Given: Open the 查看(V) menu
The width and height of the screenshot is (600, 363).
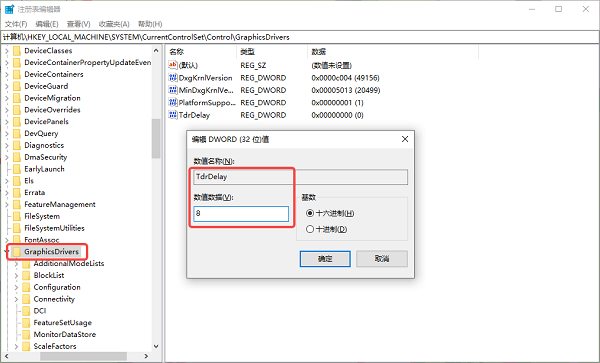Looking at the screenshot, I should (78, 24).
